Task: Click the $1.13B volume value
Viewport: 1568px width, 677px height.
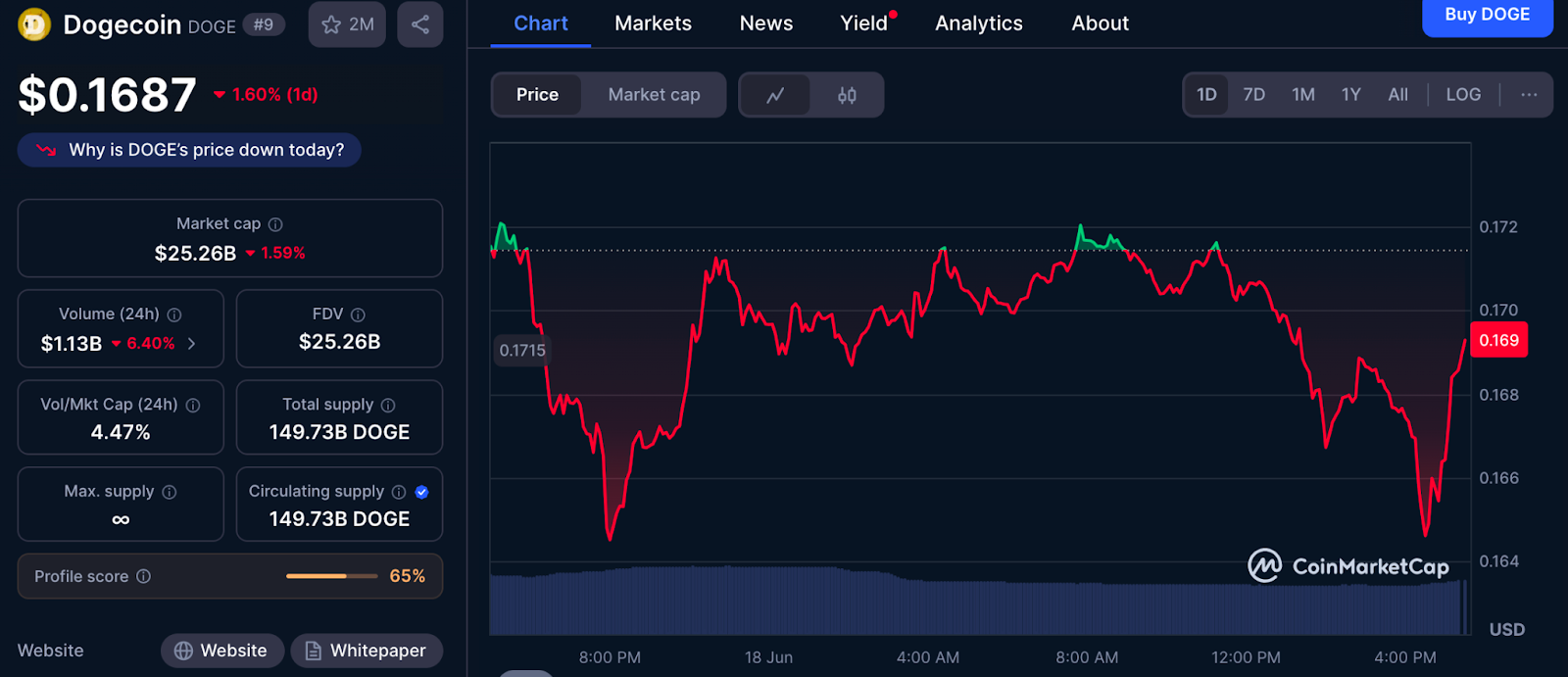Action: tap(72, 344)
